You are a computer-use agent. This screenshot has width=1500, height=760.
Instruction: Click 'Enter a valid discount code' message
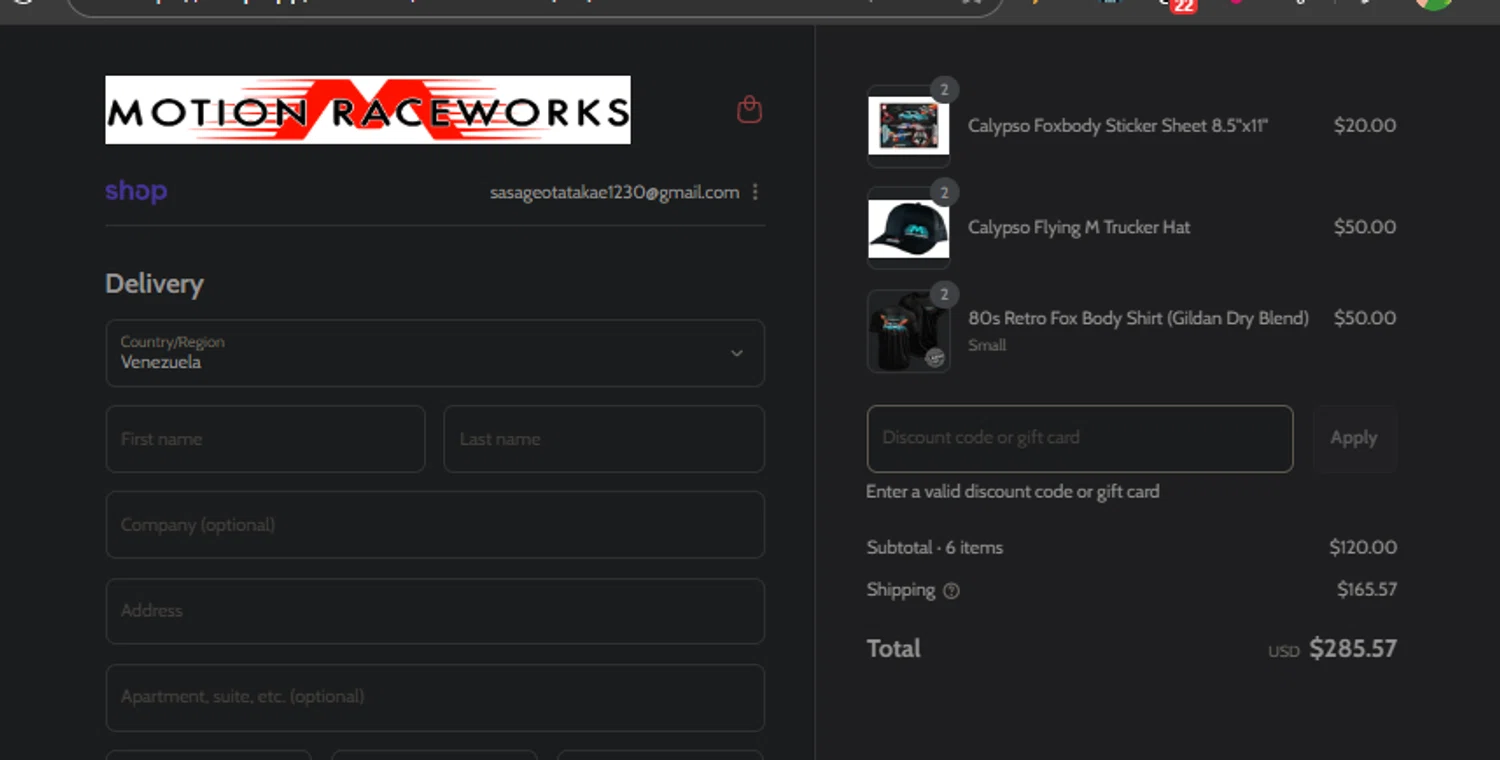[x=1013, y=492]
